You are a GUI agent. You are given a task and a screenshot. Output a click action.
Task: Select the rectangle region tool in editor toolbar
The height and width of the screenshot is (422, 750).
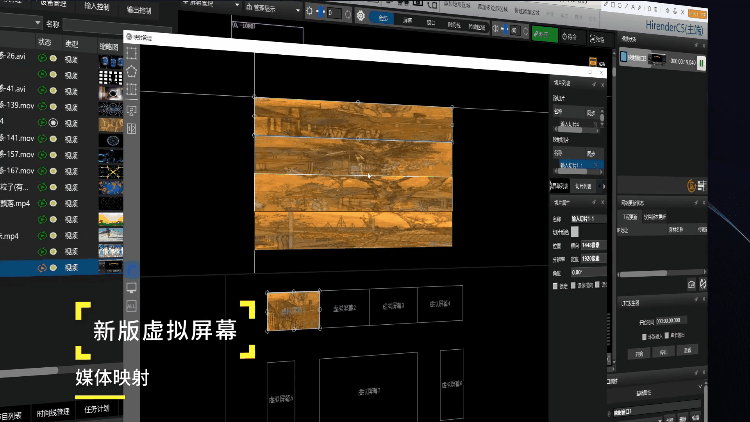click(x=132, y=53)
